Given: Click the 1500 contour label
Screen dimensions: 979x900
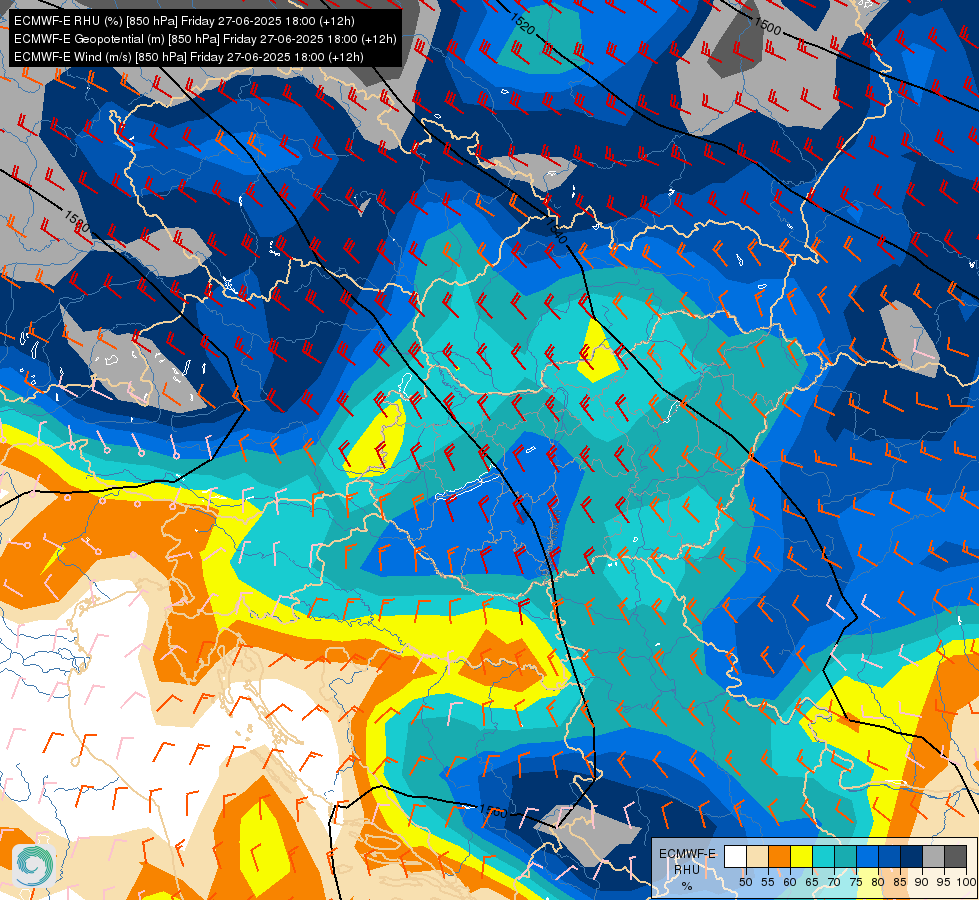Looking at the screenshot, I should [767, 26].
